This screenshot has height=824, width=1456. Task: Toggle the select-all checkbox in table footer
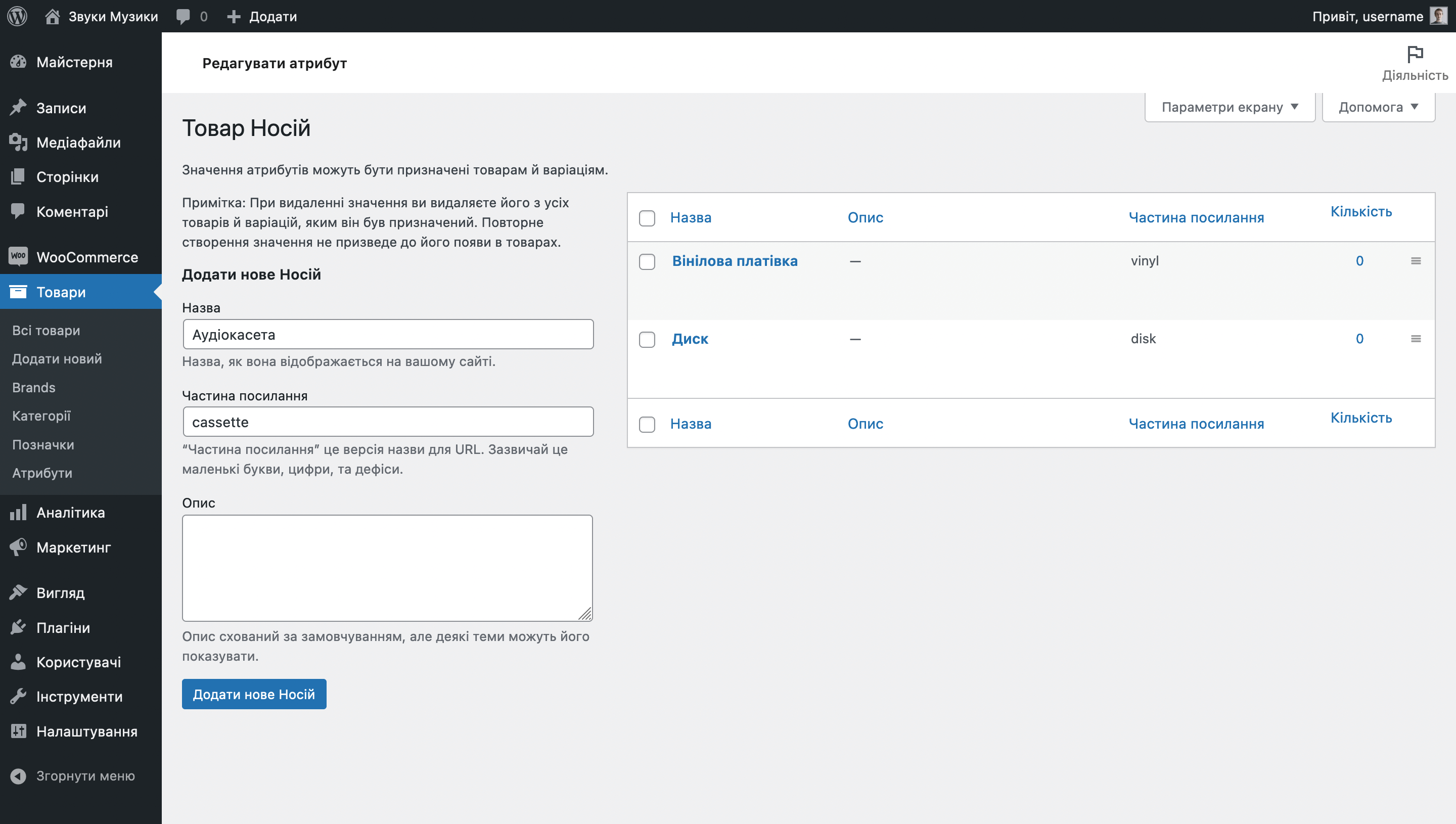pyautogui.click(x=647, y=424)
